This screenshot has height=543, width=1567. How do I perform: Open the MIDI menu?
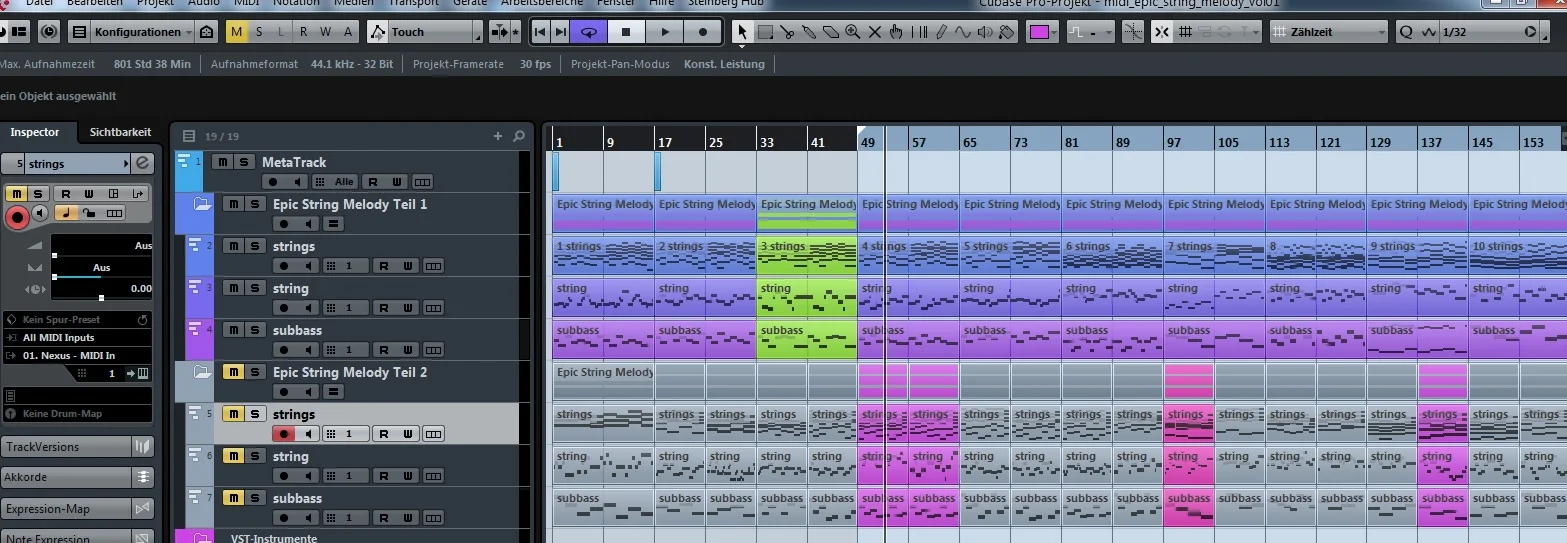pyautogui.click(x=246, y=3)
